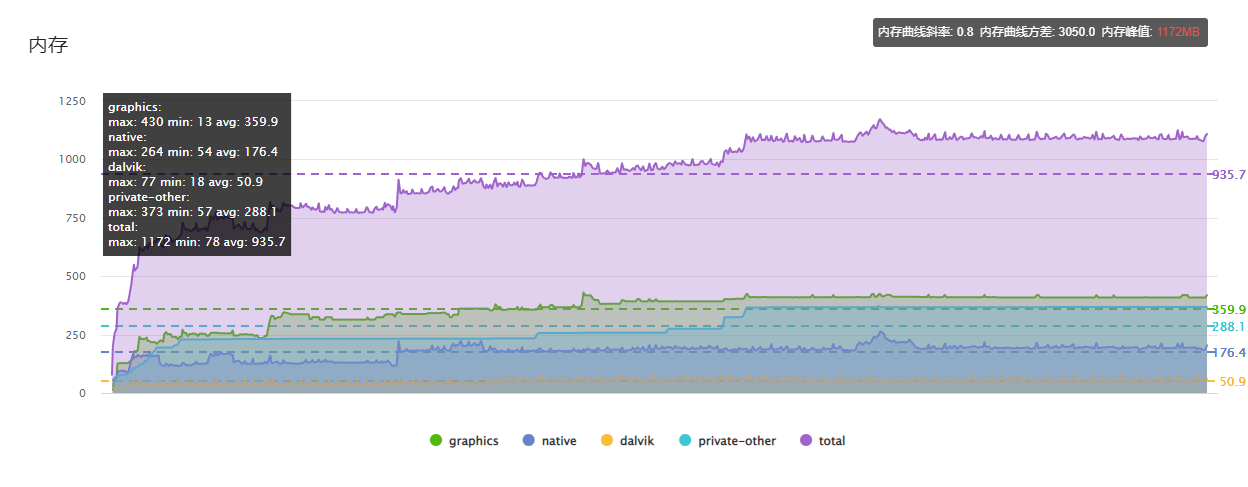
Task: Click the 359.9 graphics average line label
Action: [x=1228, y=310]
